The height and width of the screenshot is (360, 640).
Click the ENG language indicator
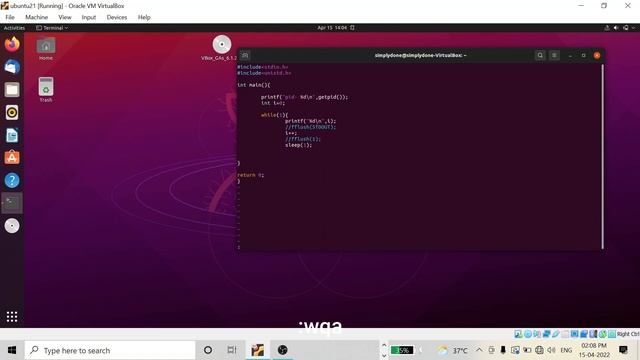click(x=566, y=350)
